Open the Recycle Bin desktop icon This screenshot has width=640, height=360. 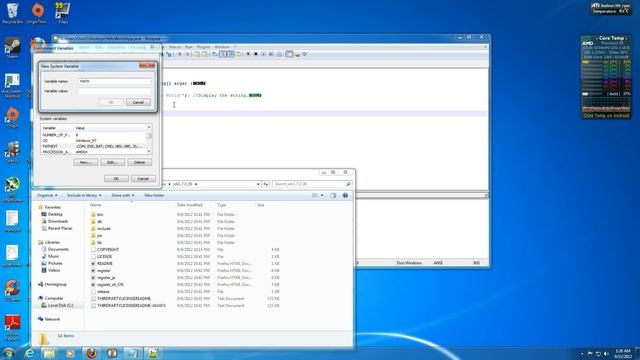click(x=13, y=12)
